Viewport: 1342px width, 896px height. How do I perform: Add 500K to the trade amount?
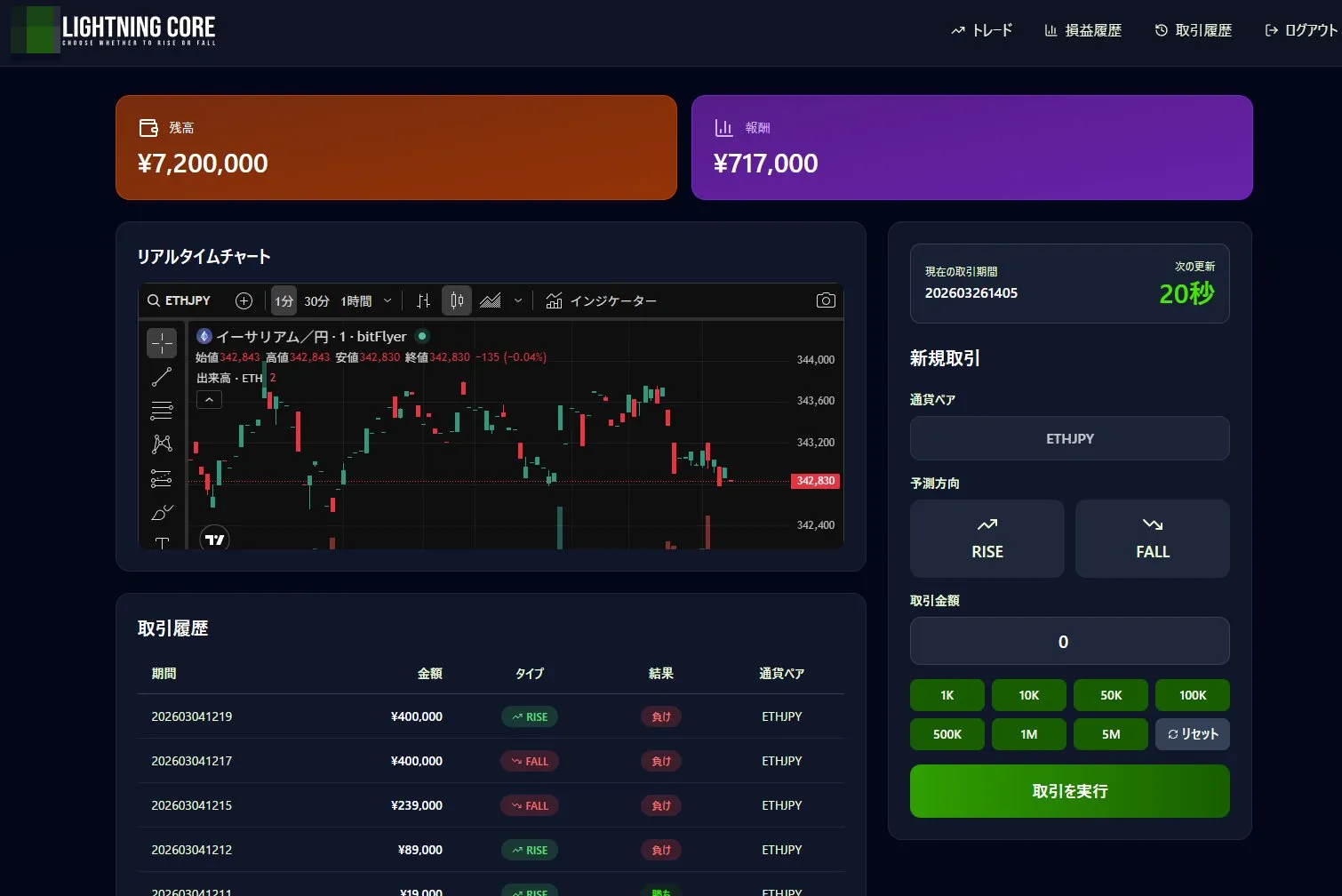(947, 734)
